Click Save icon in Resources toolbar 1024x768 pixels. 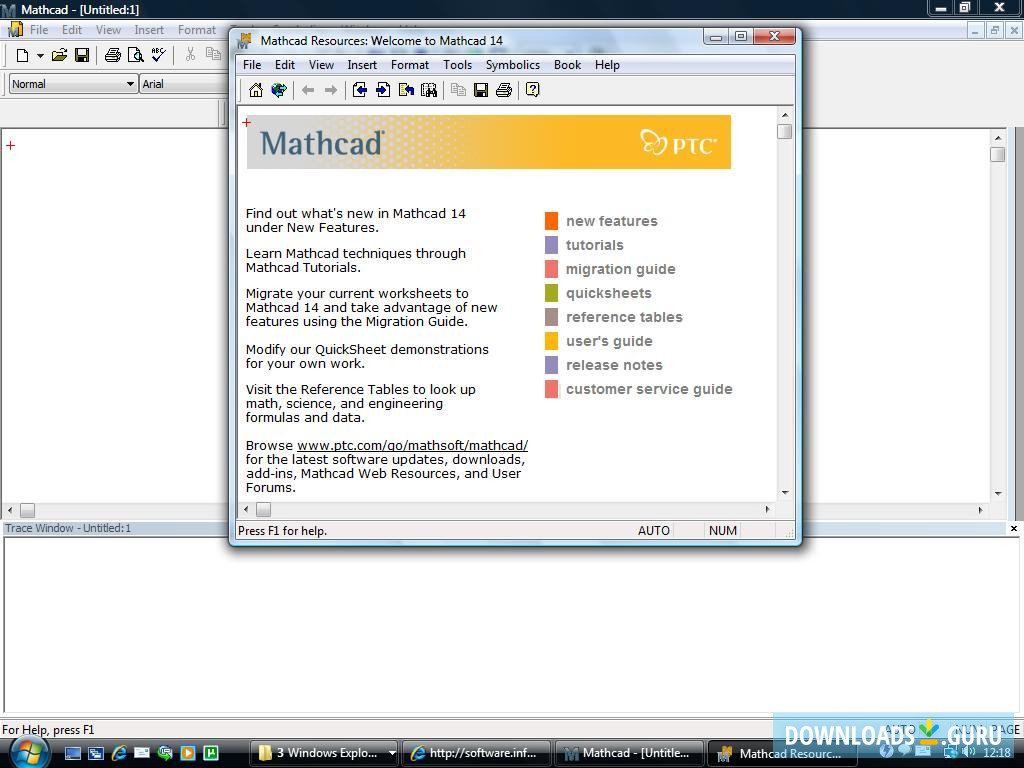[x=481, y=90]
